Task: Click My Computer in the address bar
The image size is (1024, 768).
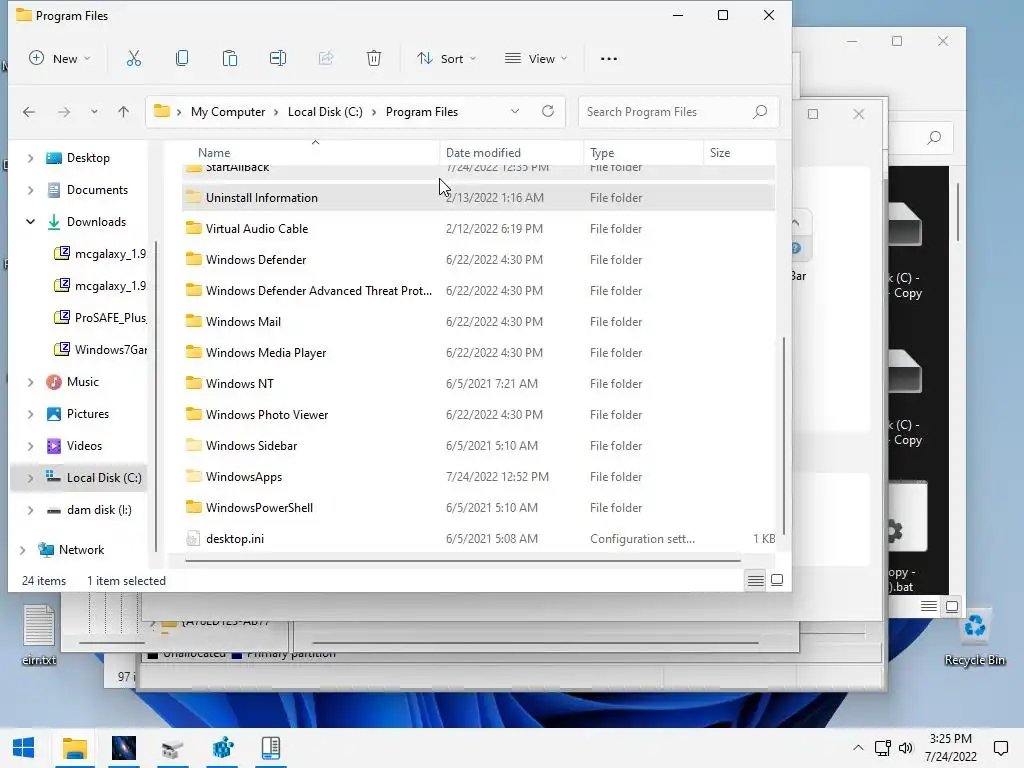Action: coord(228,112)
